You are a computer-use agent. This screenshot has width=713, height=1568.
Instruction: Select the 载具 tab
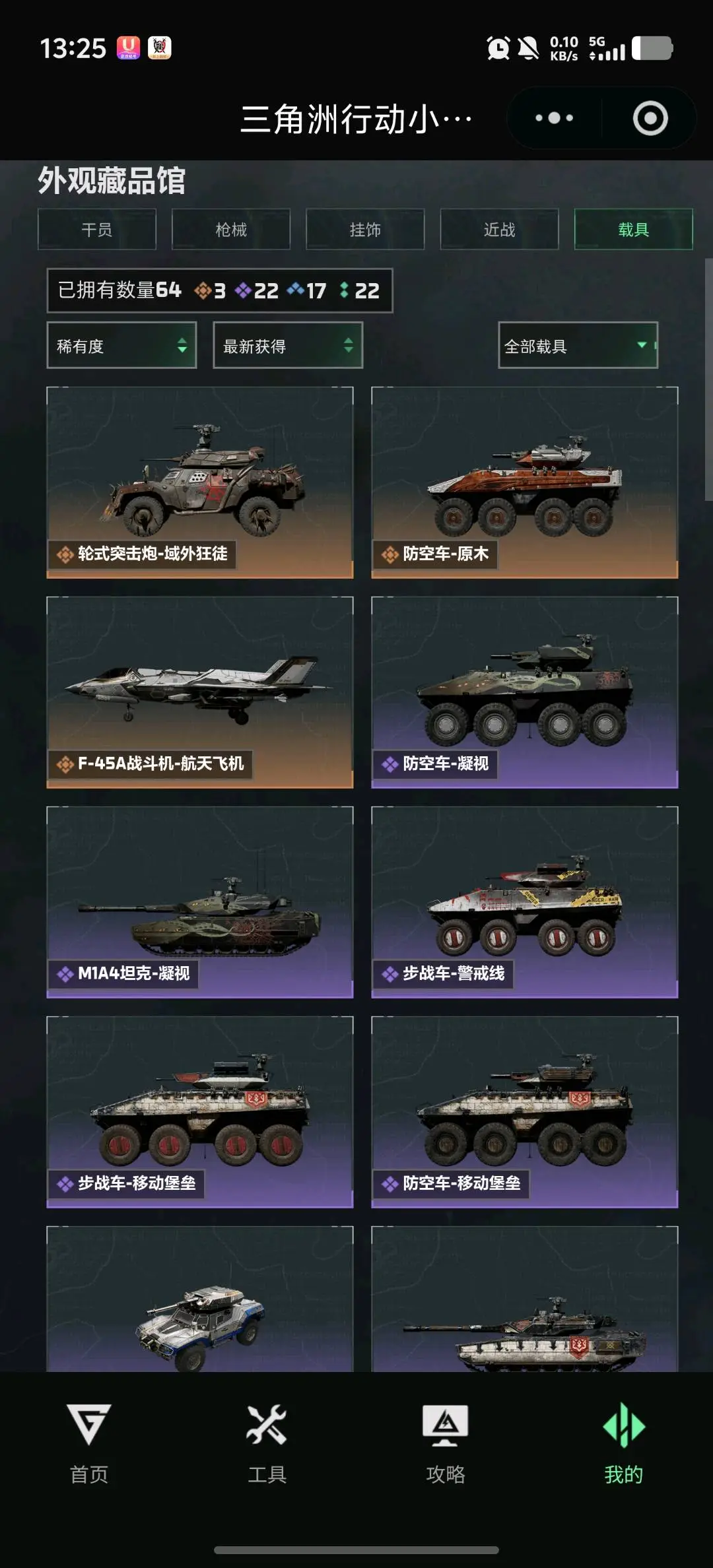(634, 229)
